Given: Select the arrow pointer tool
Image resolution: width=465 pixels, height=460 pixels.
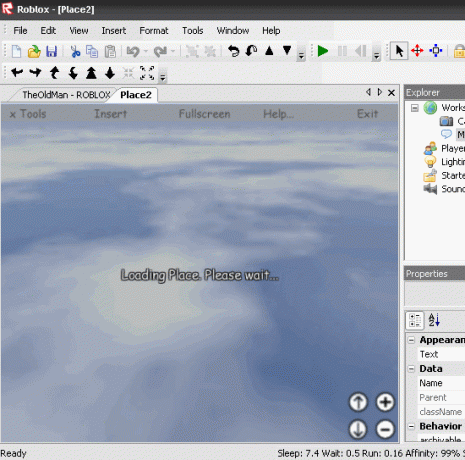Looking at the screenshot, I should (x=399, y=51).
